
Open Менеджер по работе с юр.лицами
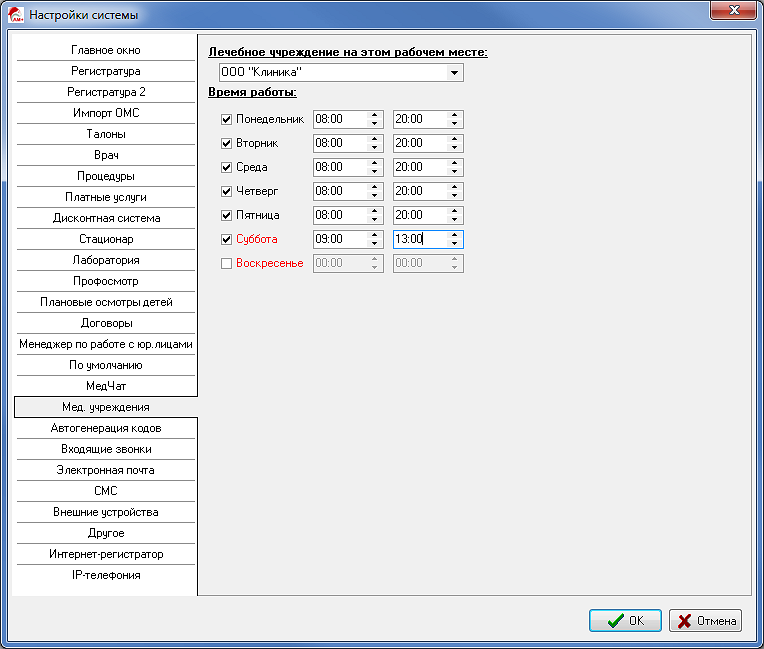pyautogui.click(x=106, y=344)
